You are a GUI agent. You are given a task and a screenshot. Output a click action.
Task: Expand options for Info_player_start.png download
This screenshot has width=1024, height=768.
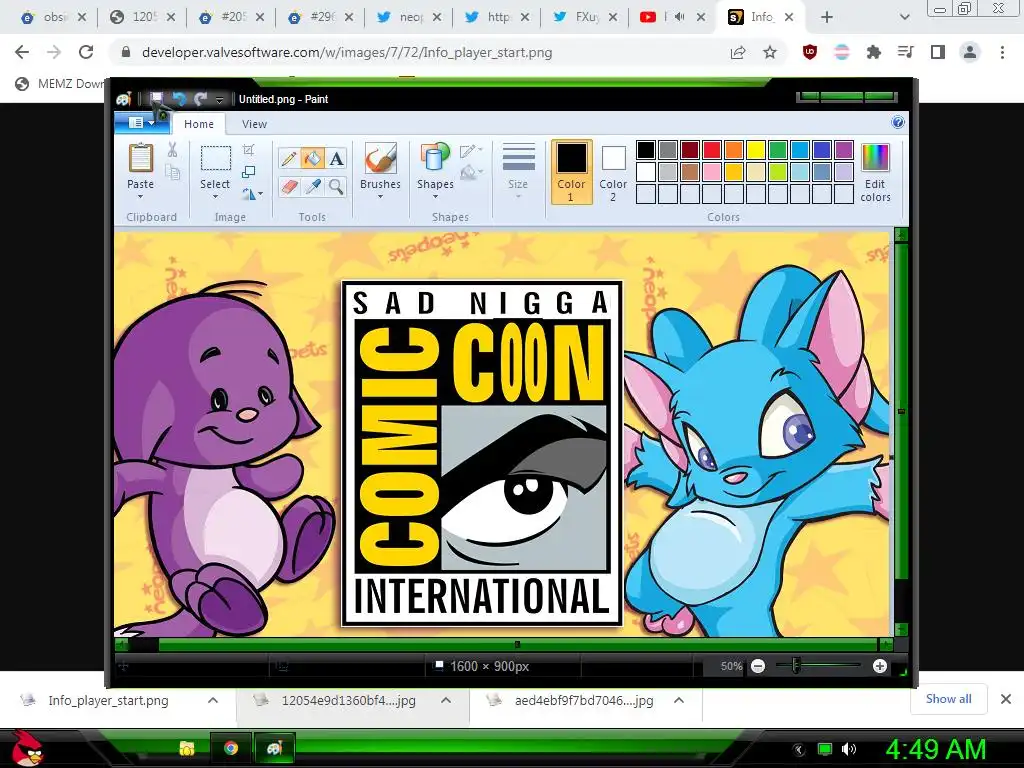pos(213,700)
